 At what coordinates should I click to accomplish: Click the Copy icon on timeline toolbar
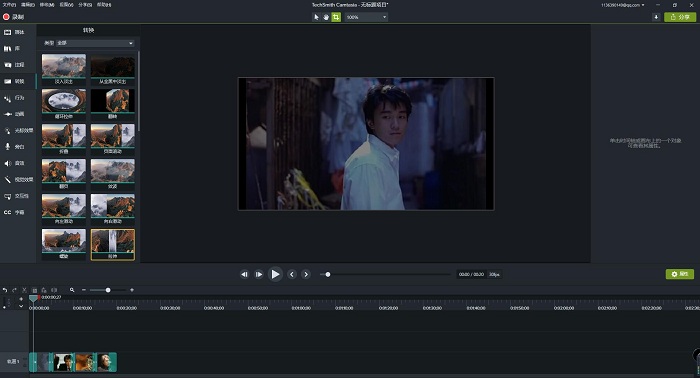point(34,290)
